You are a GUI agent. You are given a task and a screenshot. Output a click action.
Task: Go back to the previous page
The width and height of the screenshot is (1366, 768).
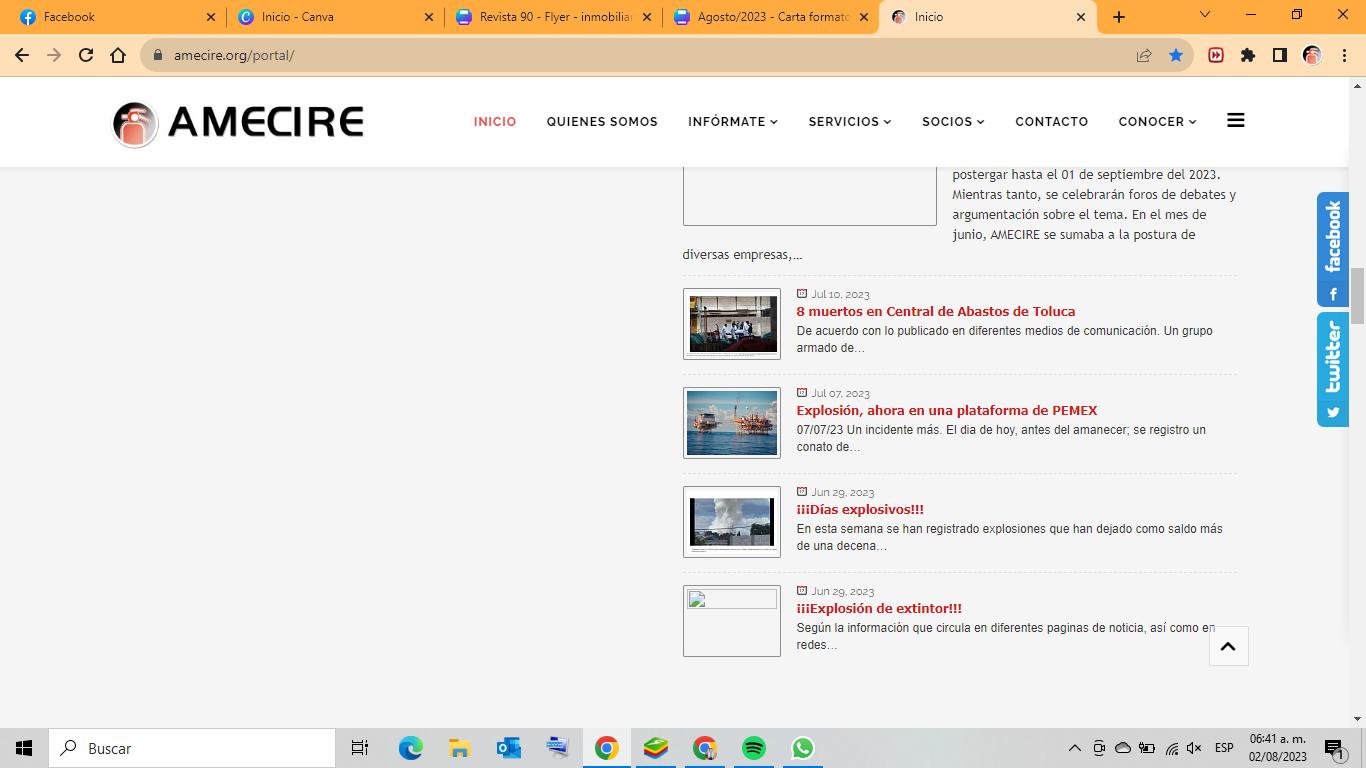click(x=22, y=55)
